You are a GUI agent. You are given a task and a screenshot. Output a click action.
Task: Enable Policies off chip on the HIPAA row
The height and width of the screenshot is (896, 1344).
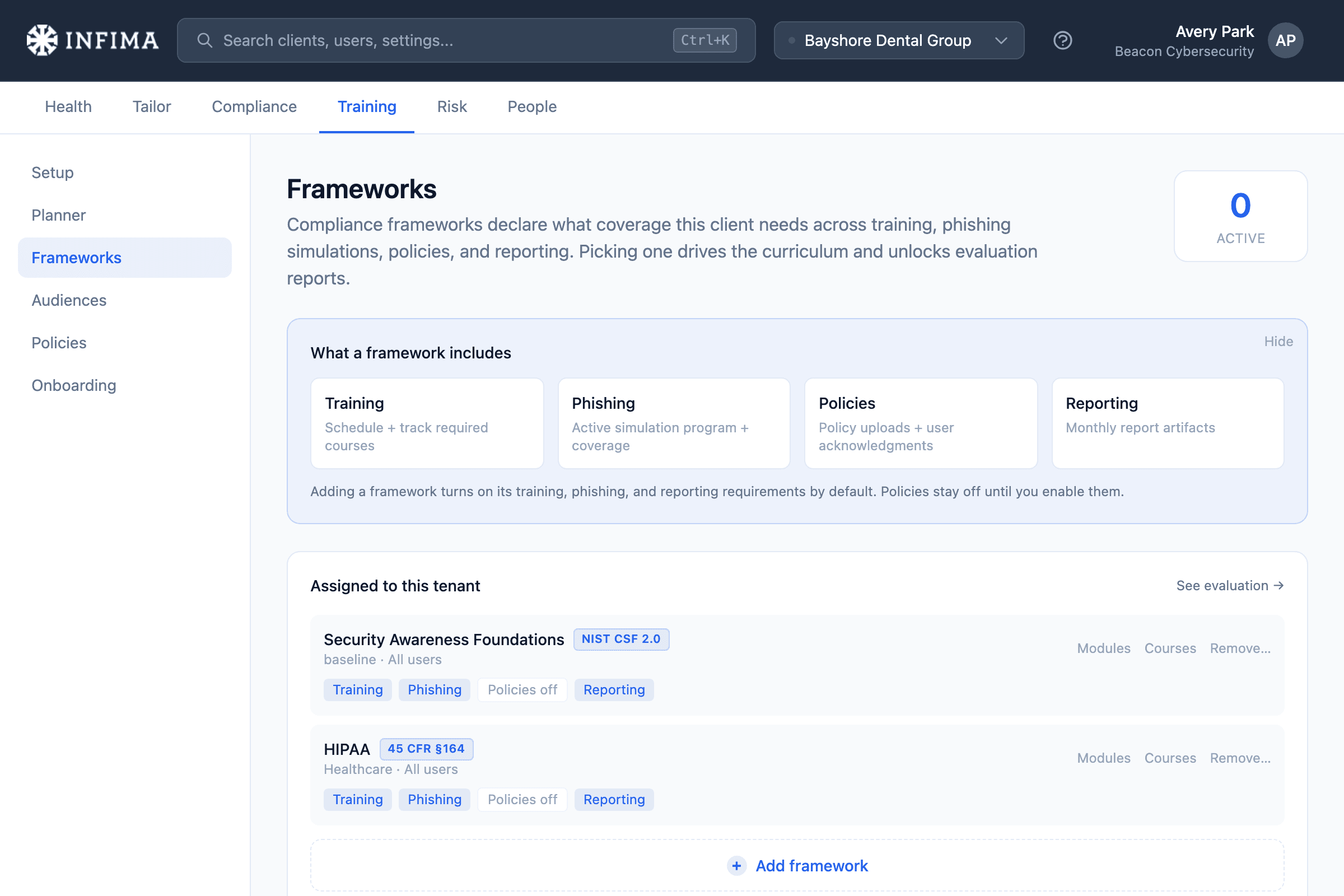tap(522, 800)
